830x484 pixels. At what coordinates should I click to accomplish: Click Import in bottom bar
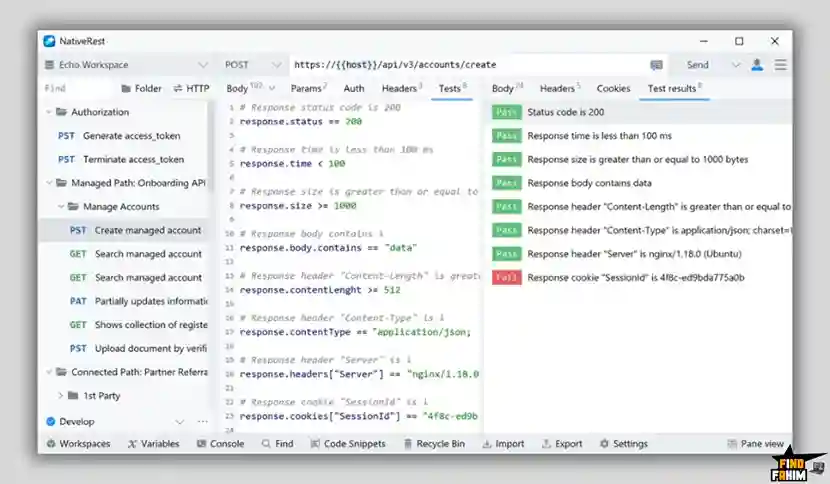pos(503,444)
